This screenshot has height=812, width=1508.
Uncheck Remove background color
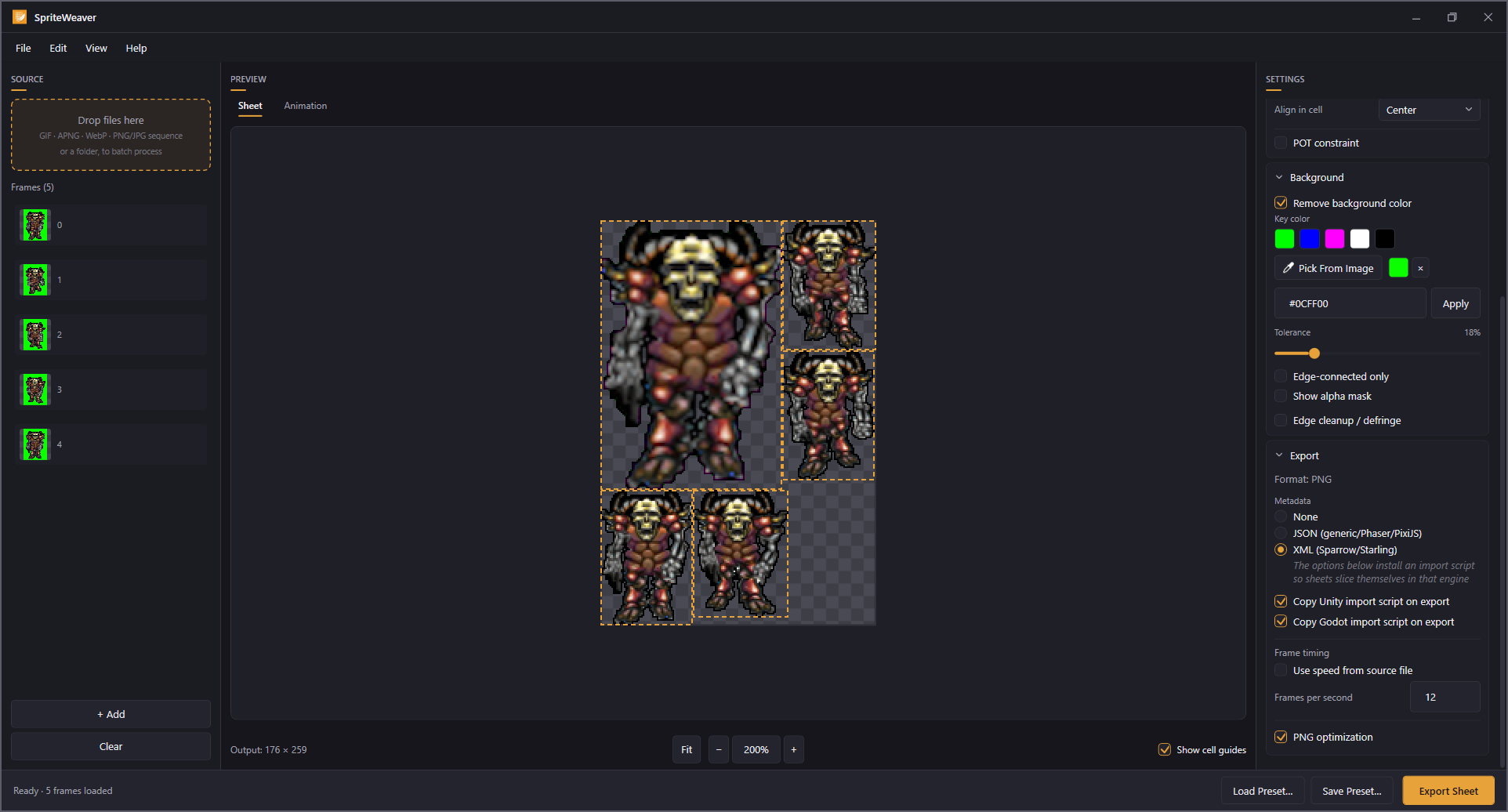click(1281, 203)
